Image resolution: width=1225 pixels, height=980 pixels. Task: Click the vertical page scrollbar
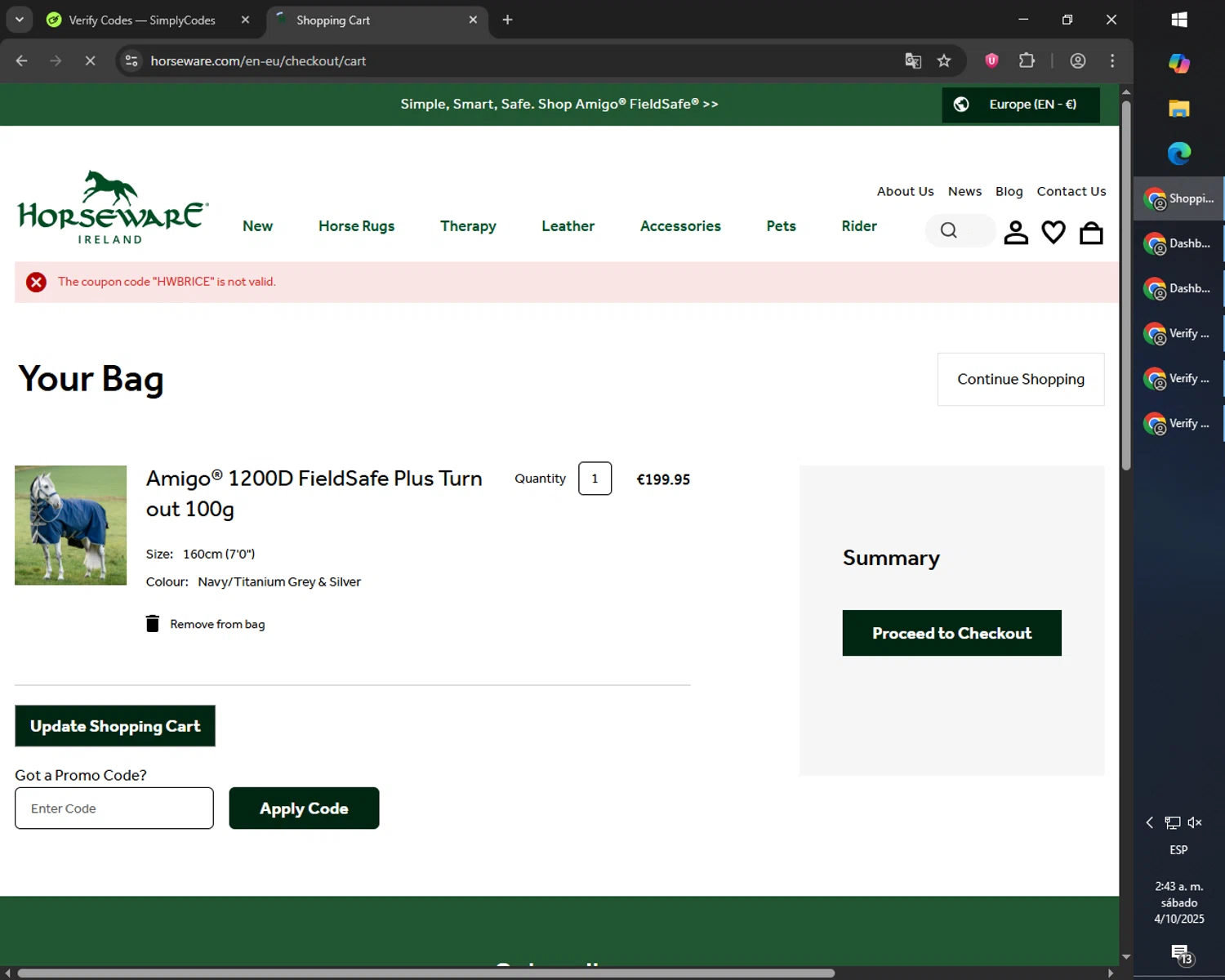[x=1126, y=285]
